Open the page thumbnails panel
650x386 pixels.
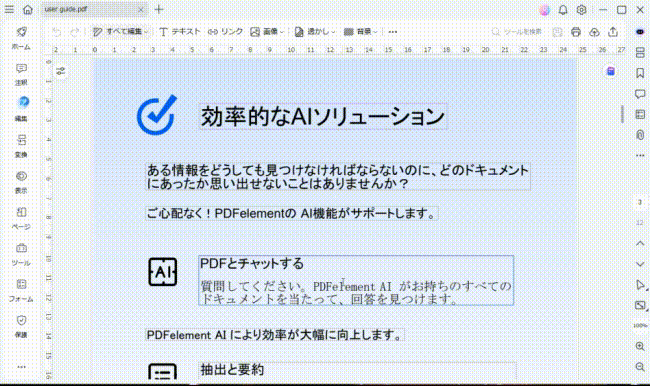coord(640,52)
